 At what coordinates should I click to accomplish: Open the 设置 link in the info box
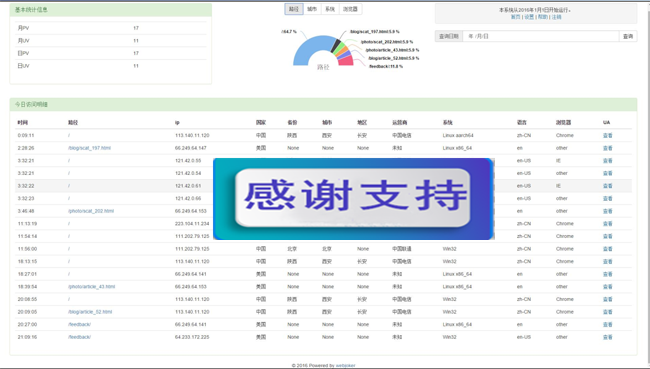pos(529,17)
